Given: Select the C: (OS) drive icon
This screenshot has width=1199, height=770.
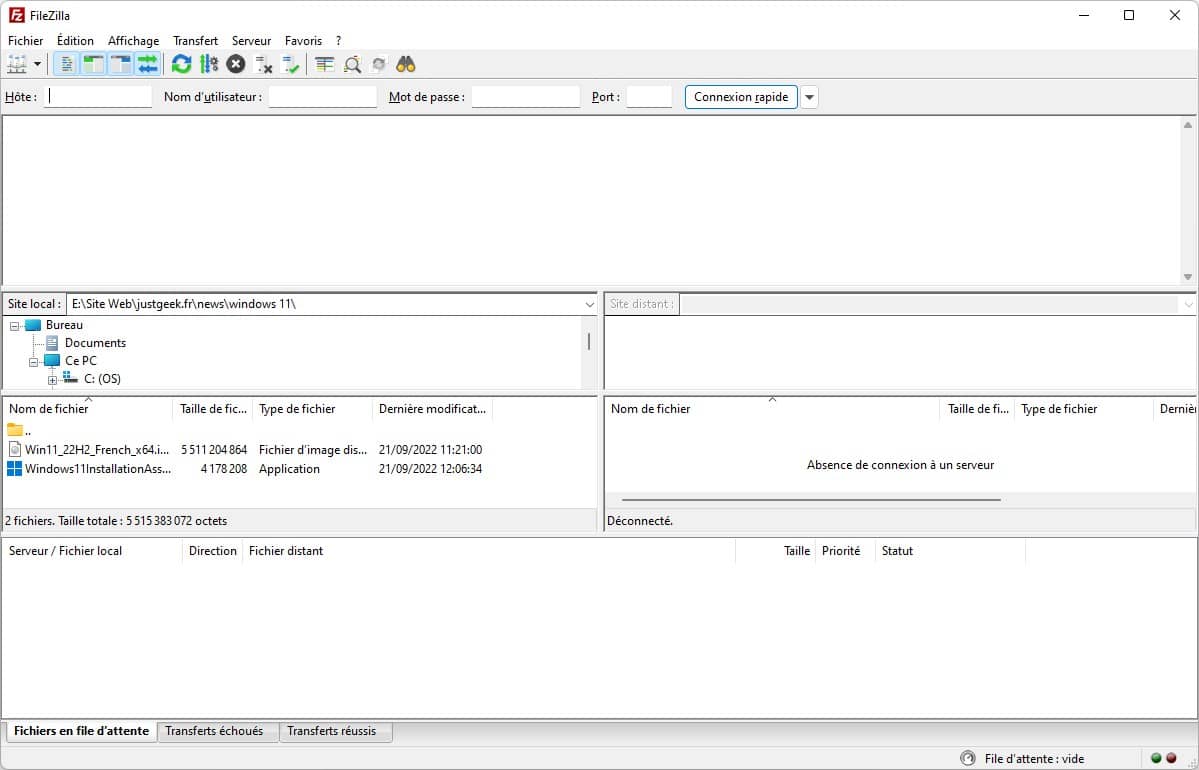Looking at the screenshot, I should pyautogui.click(x=70, y=378).
